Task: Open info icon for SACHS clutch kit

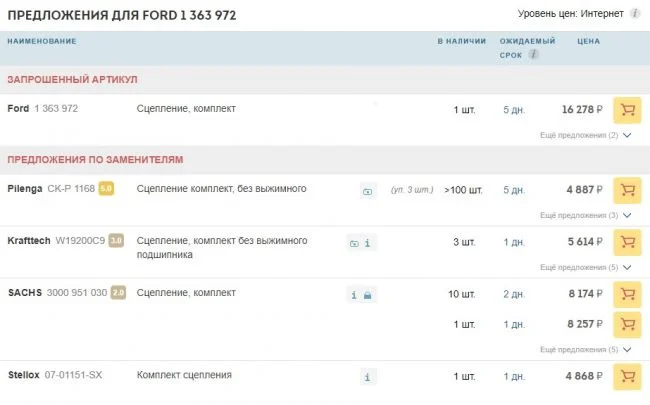Action: pos(353,294)
